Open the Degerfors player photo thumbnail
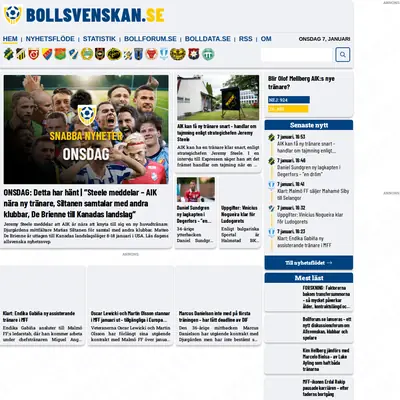 [196, 189]
